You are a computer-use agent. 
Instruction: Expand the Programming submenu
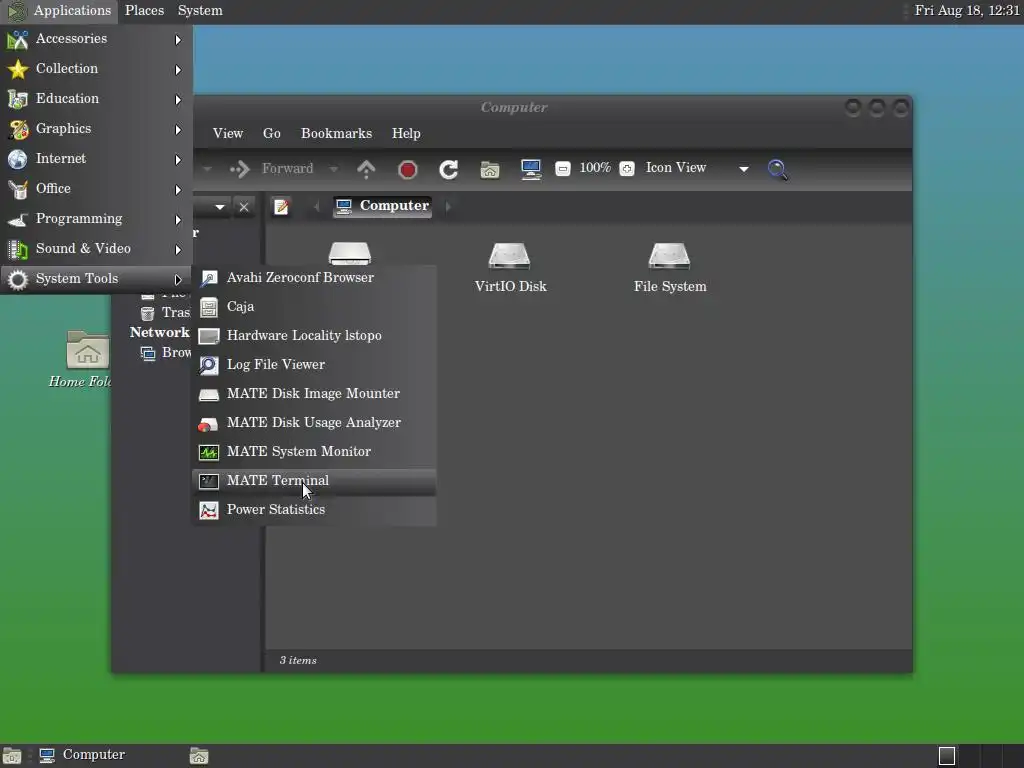click(96, 219)
